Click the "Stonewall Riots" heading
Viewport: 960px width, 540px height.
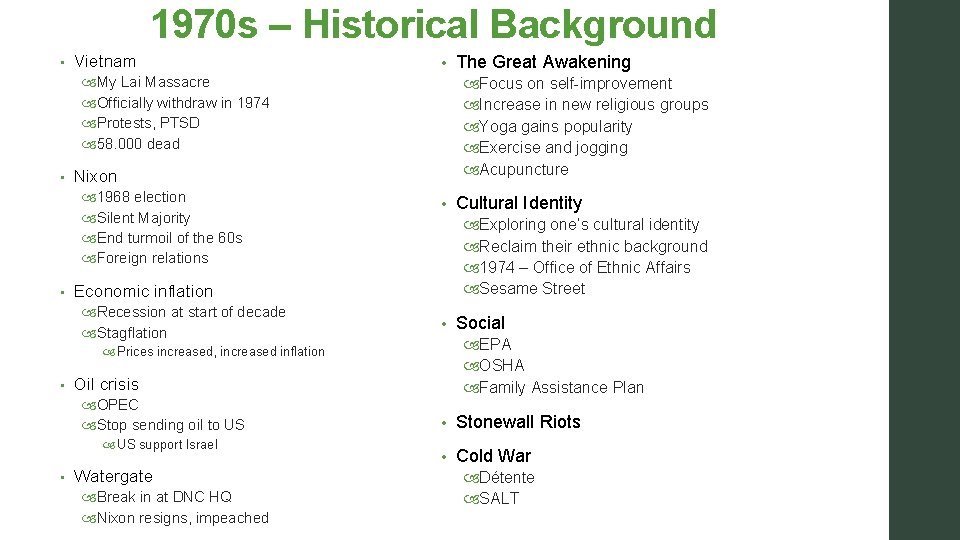click(518, 422)
